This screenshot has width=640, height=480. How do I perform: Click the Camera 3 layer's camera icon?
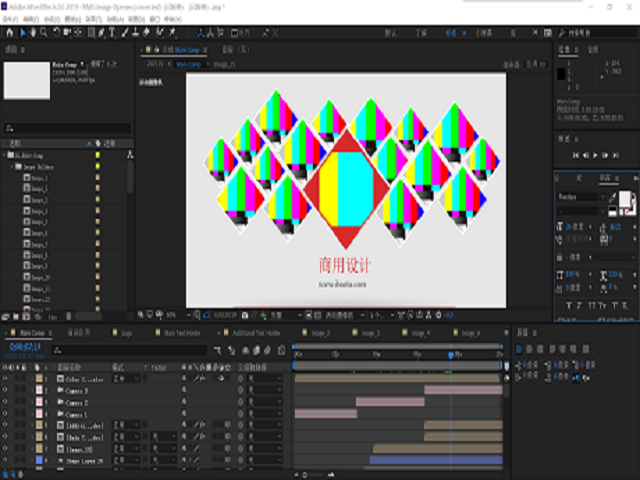pyautogui.click(x=58, y=390)
